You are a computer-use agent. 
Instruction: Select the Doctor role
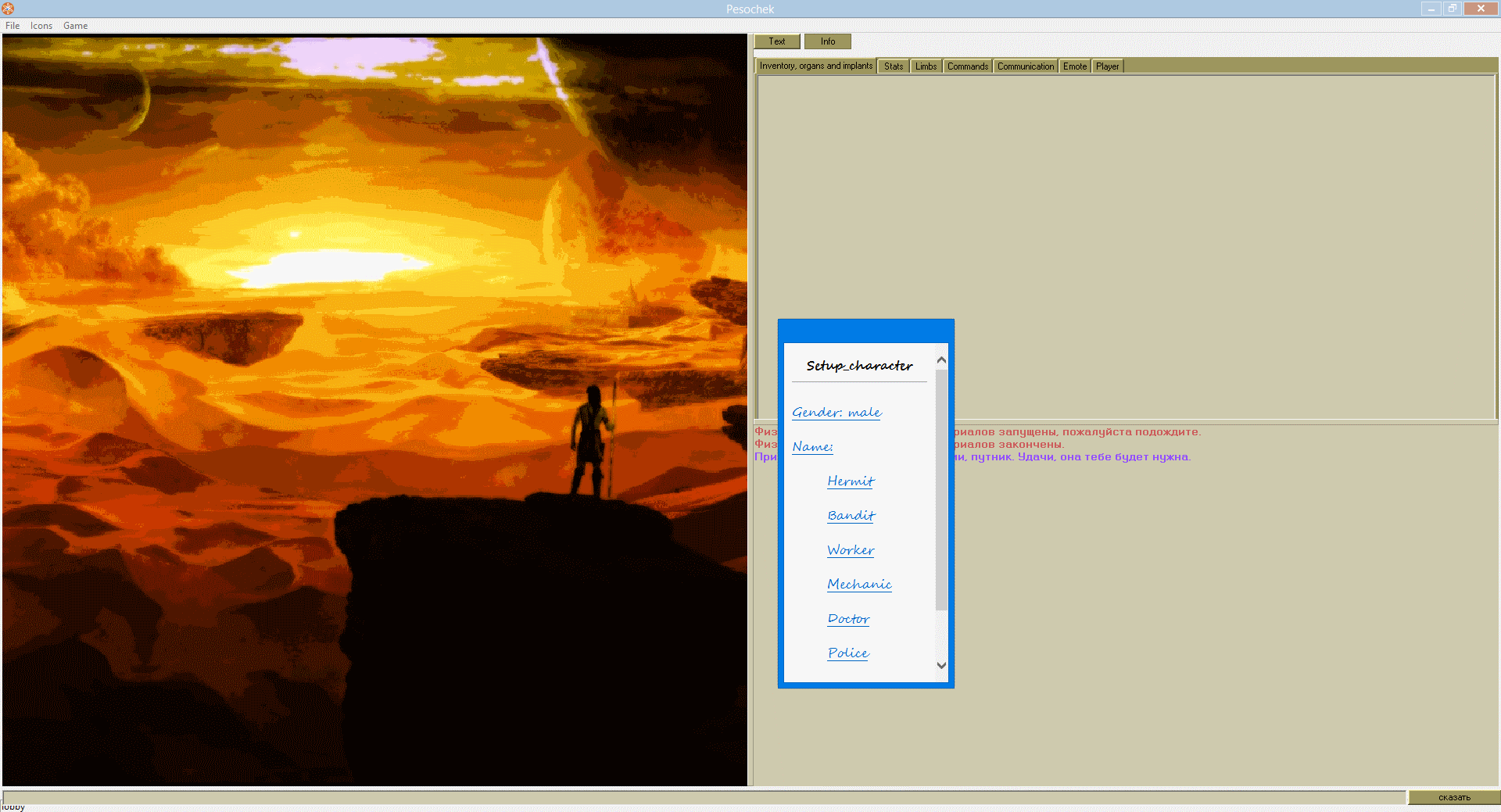click(848, 619)
